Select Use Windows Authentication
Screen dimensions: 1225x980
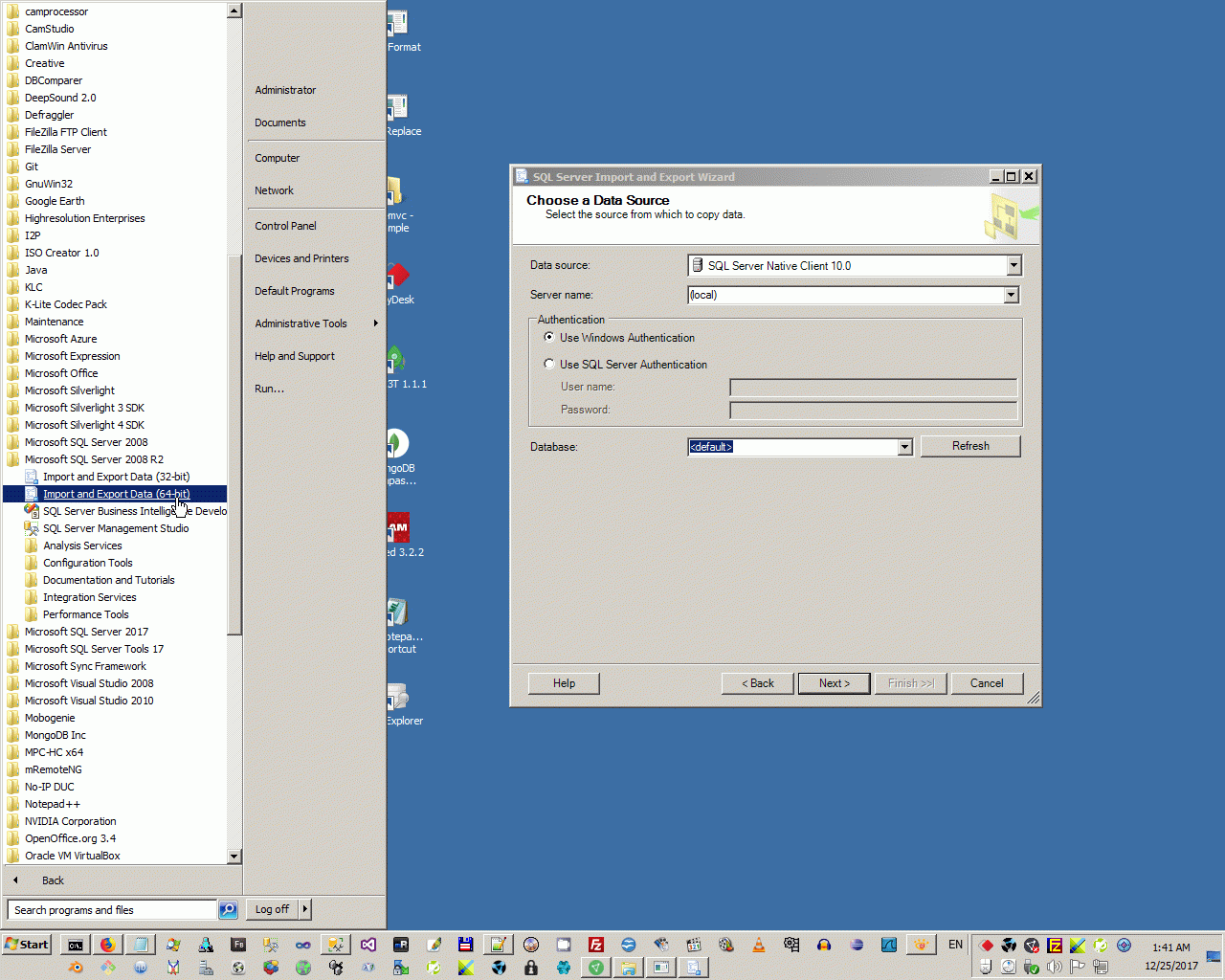click(549, 337)
